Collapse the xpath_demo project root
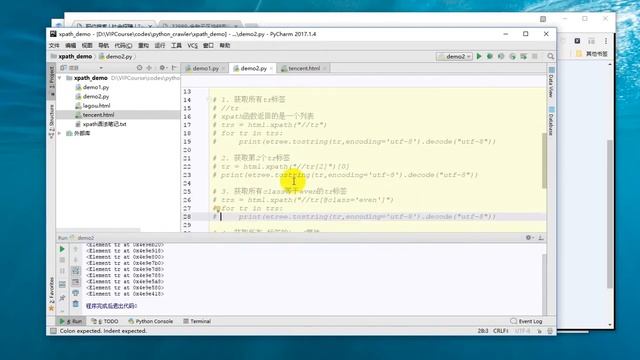This screenshot has width=640, height=360. [x=60, y=78]
